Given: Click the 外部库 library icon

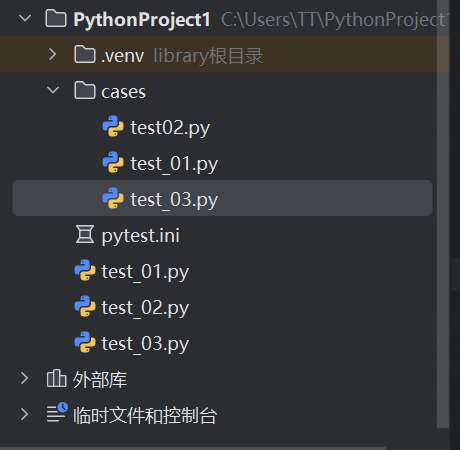Looking at the screenshot, I should coord(56,378).
